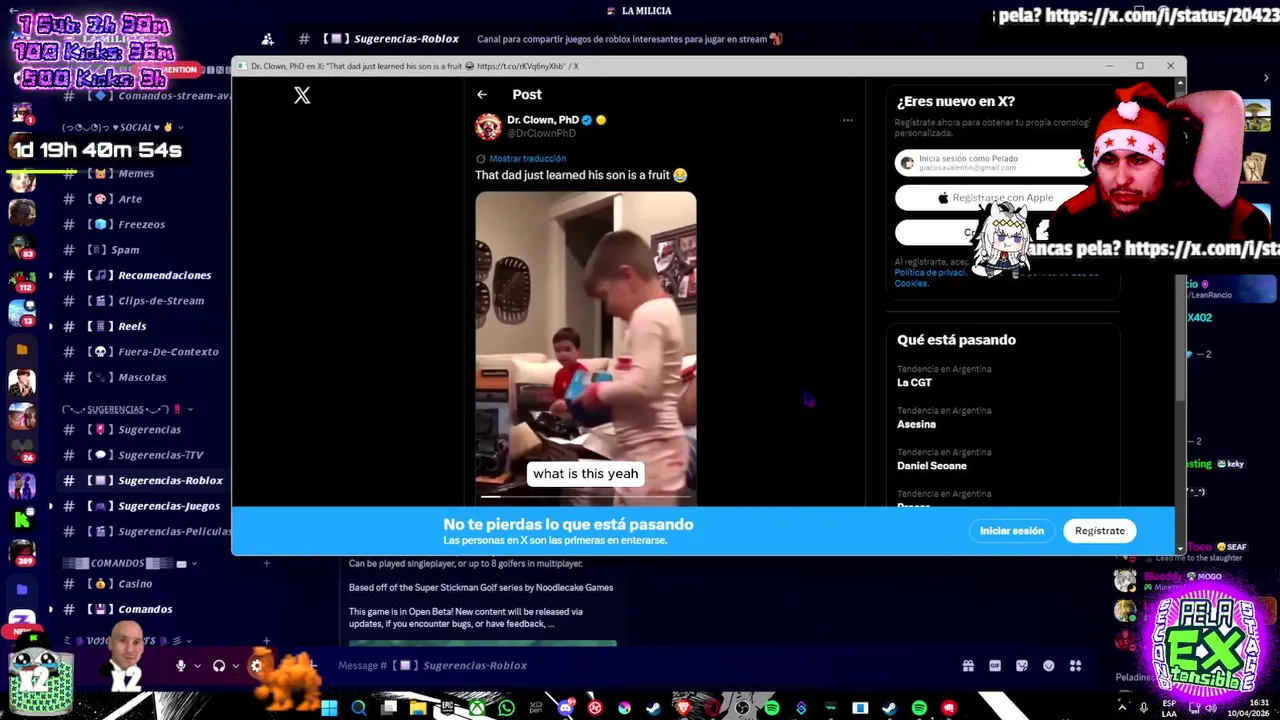Select server icon with 83 badge
The image size is (1280, 720).
22,246
